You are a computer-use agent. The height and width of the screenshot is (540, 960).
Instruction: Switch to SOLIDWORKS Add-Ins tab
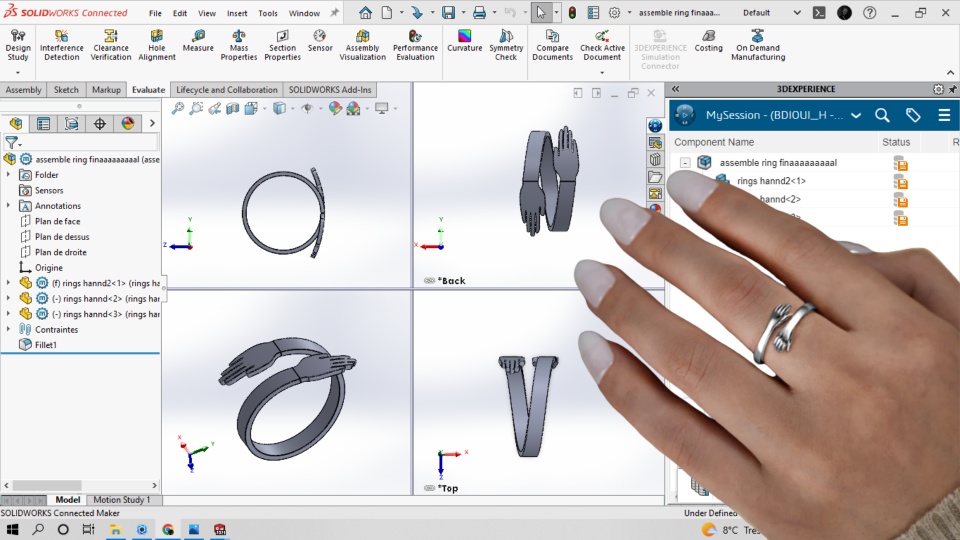[x=330, y=89]
